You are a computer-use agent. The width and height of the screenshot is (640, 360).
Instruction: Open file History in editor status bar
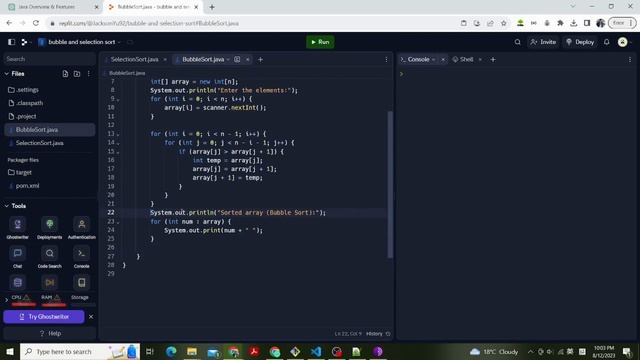(378, 334)
